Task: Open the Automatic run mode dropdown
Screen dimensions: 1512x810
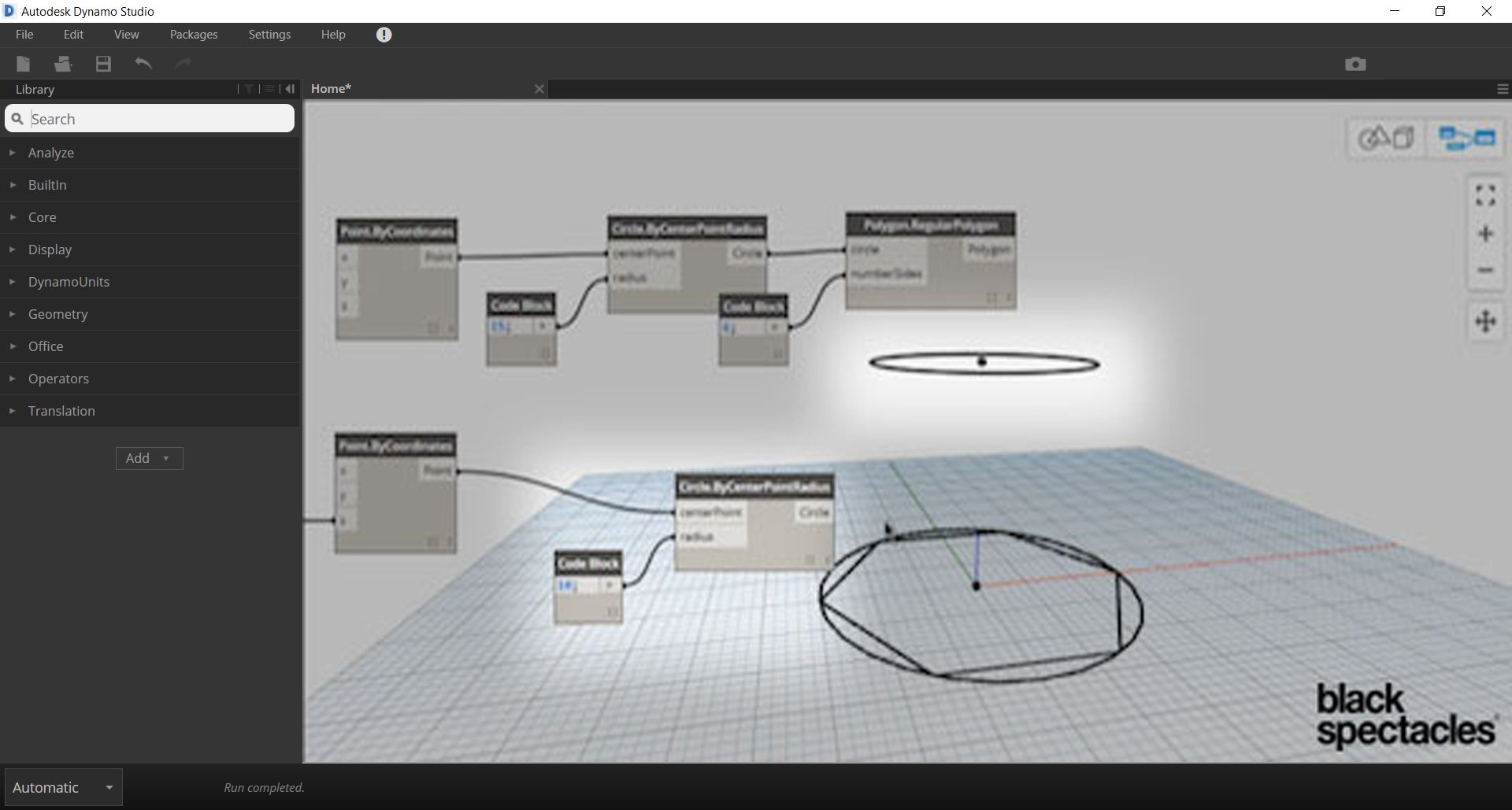Action: (63, 787)
